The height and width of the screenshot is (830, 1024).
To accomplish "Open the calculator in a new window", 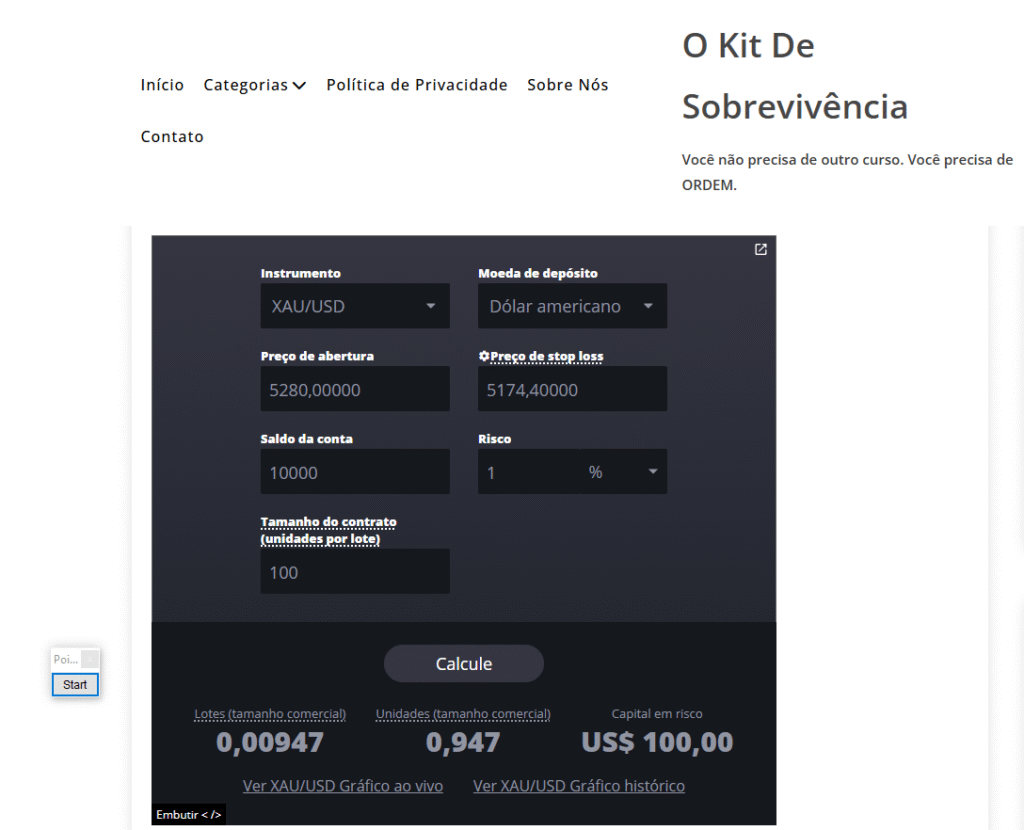I will click(x=760, y=250).
